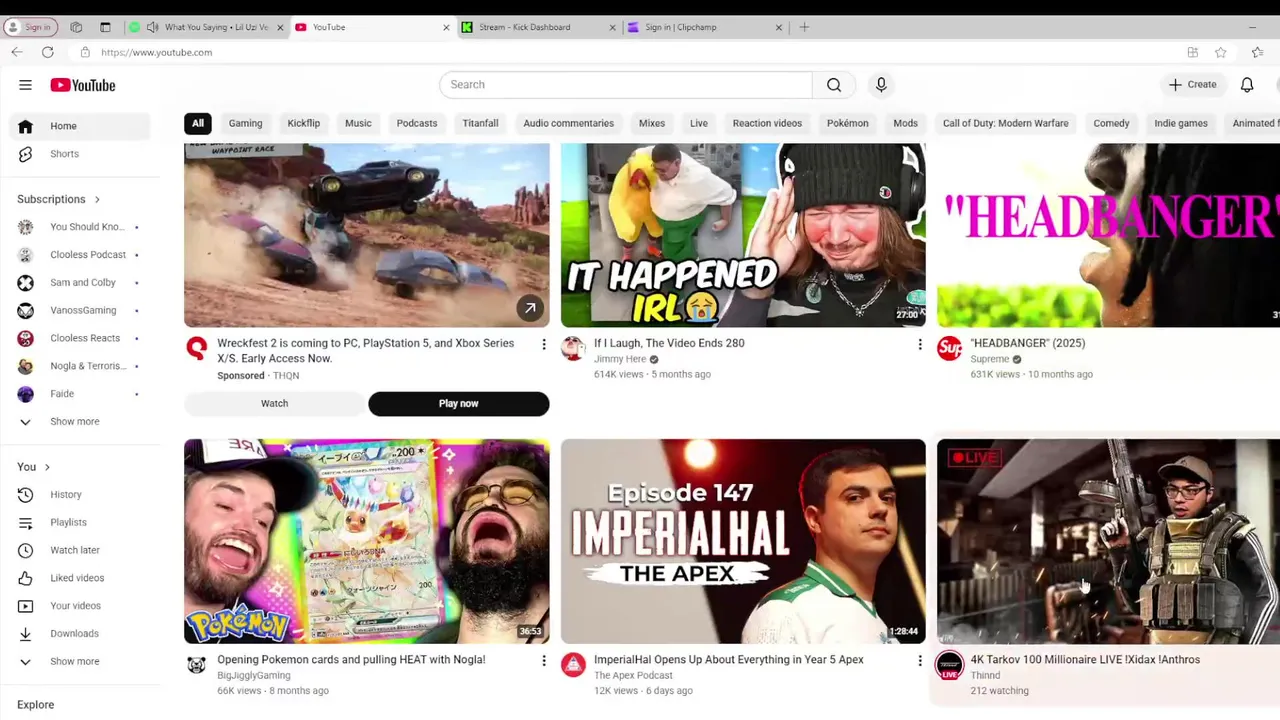This screenshot has width=1280, height=720.
Task: Select Reaction videos chip
Action: (767, 123)
